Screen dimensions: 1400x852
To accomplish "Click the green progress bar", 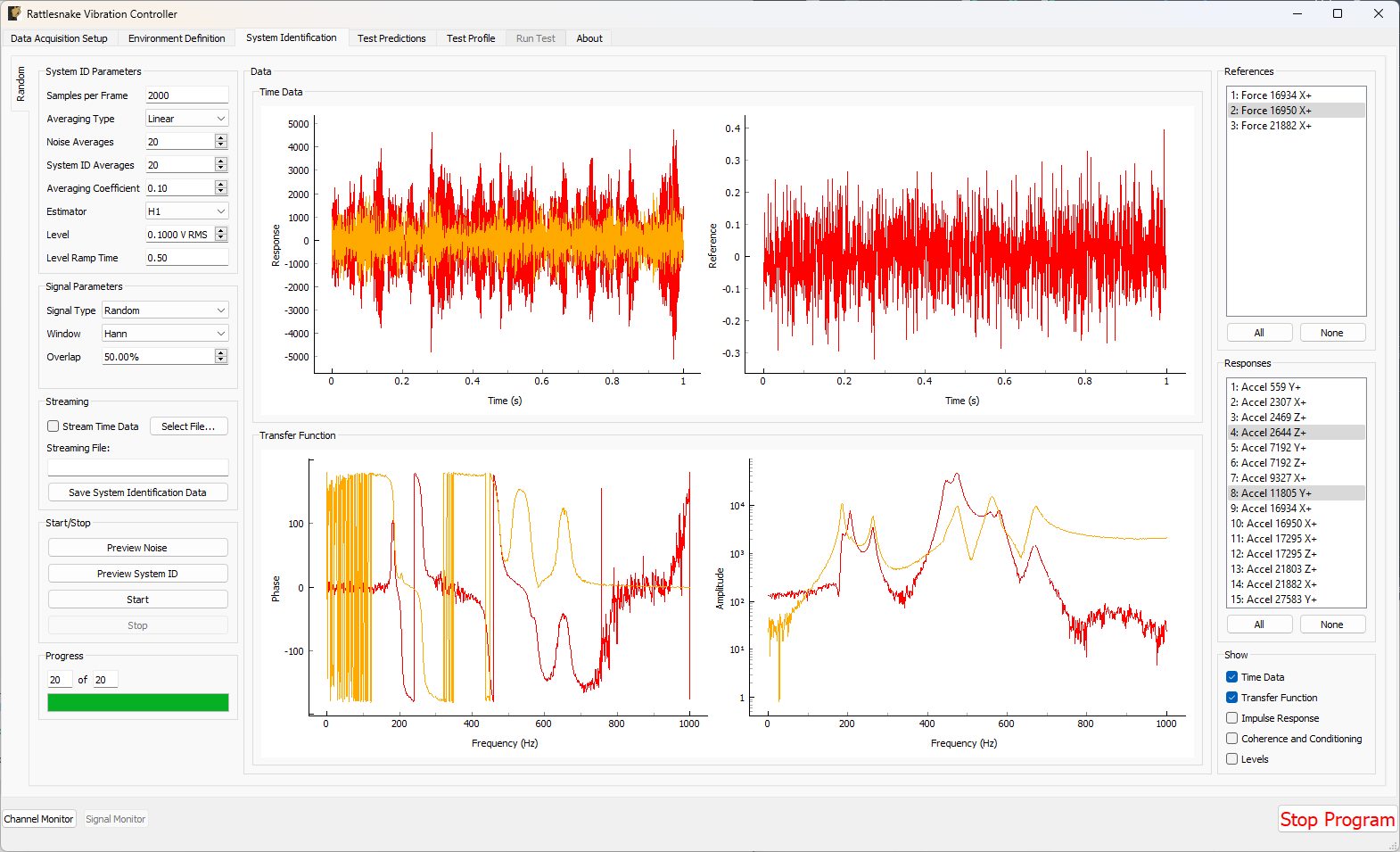I will [137, 703].
